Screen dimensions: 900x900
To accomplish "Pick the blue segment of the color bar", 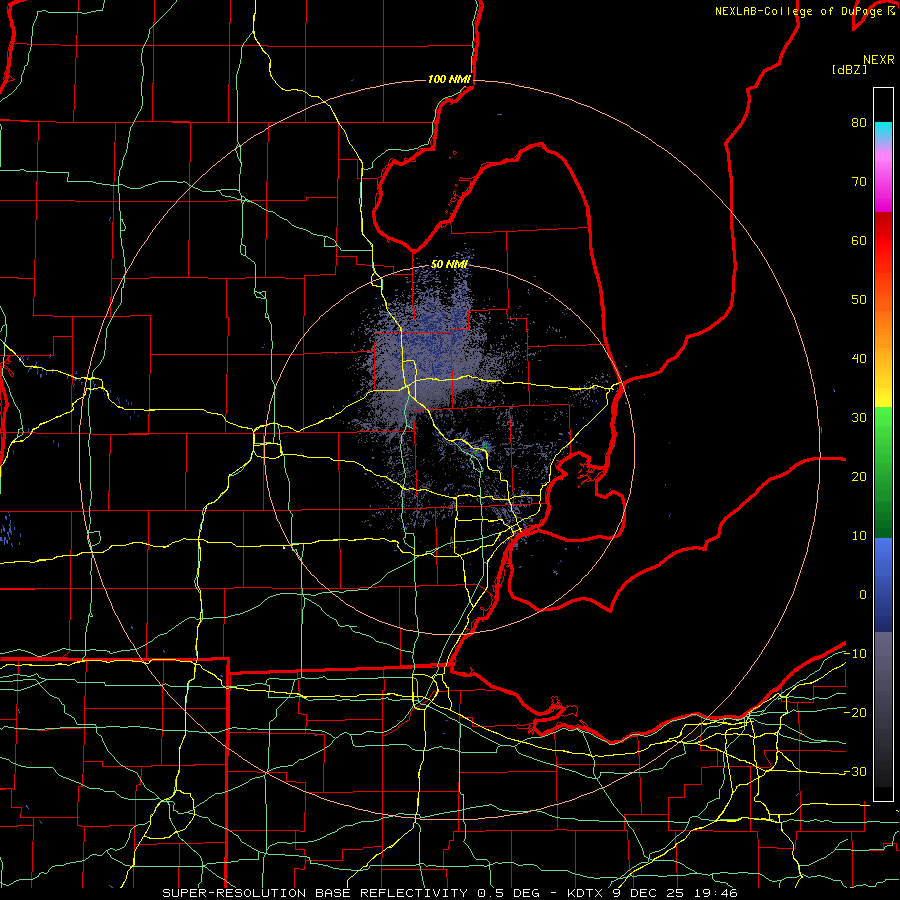I will point(883,584).
